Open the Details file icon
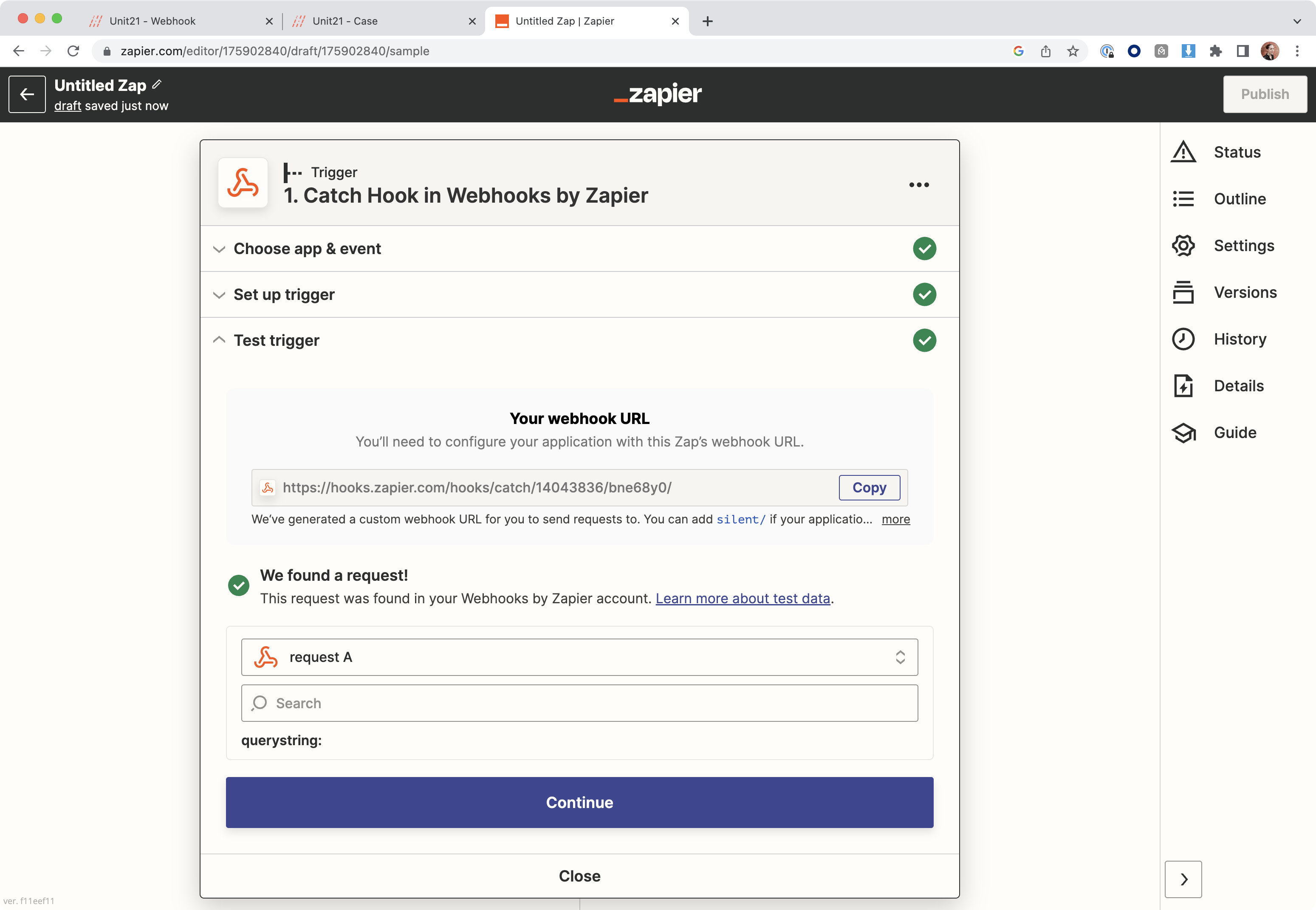 1183,386
